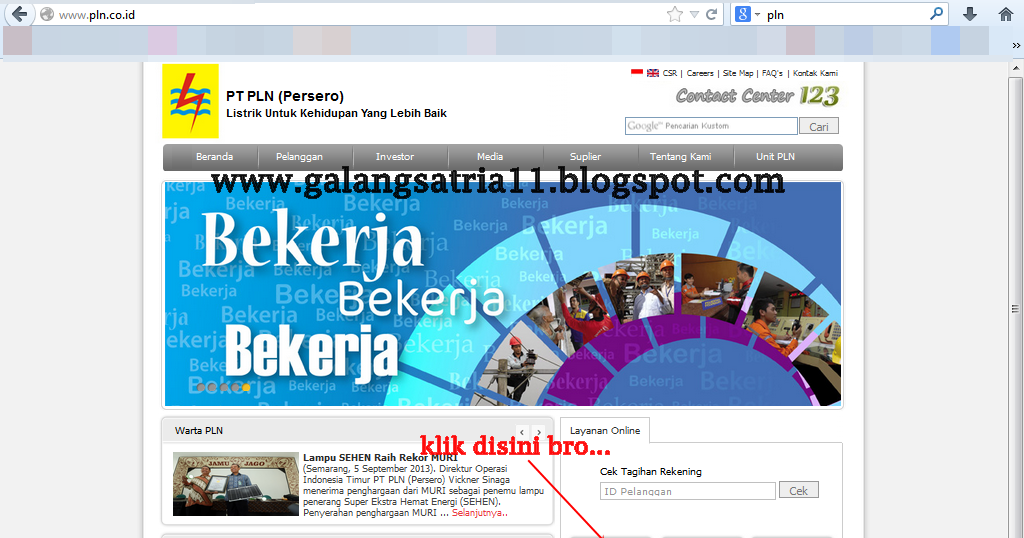The image size is (1024, 538).
Task: Click the SEHEN news thumbnail photo
Action: coord(236,484)
